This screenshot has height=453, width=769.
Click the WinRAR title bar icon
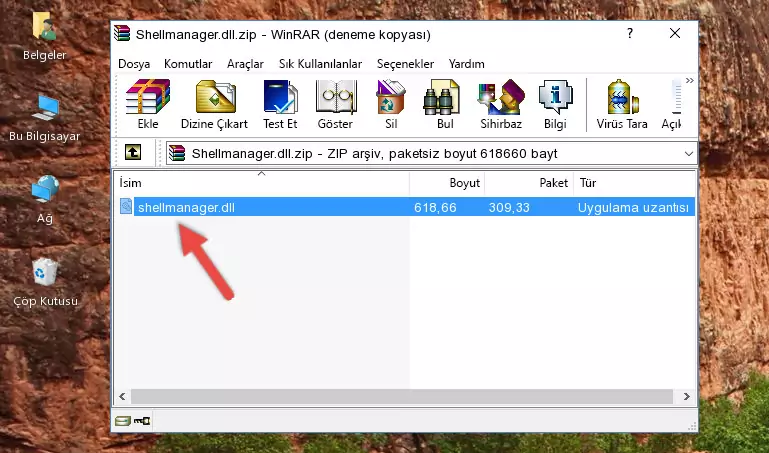point(123,33)
